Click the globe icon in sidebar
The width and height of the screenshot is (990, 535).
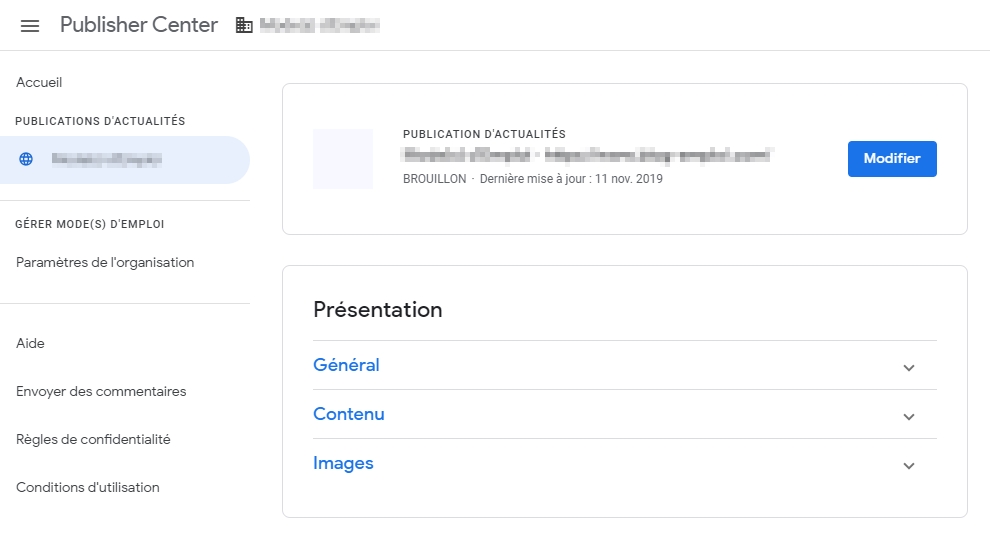tap(26, 159)
